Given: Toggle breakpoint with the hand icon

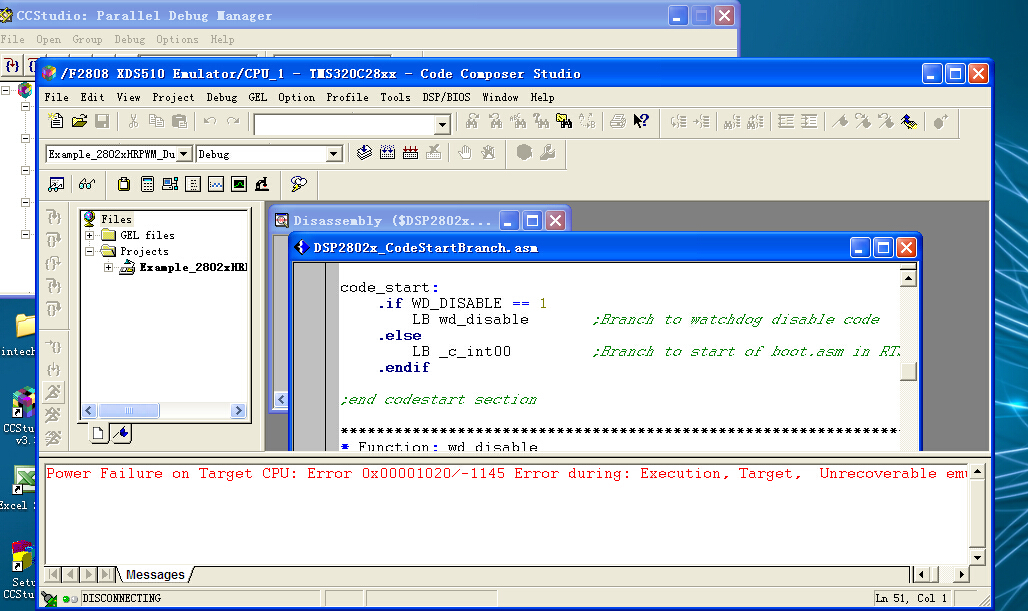Looking at the screenshot, I should (x=465, y=153).
